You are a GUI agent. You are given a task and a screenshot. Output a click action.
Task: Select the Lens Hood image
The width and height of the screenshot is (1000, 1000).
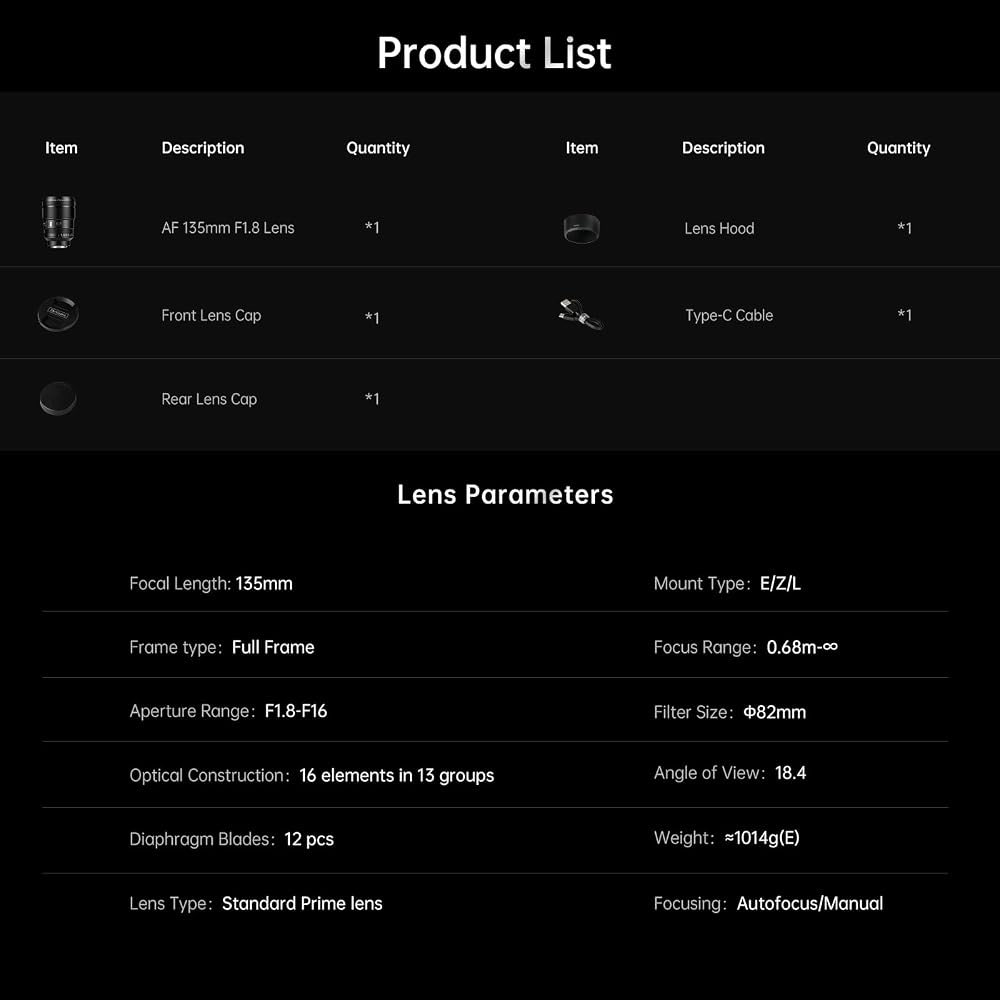coord(582,228)
